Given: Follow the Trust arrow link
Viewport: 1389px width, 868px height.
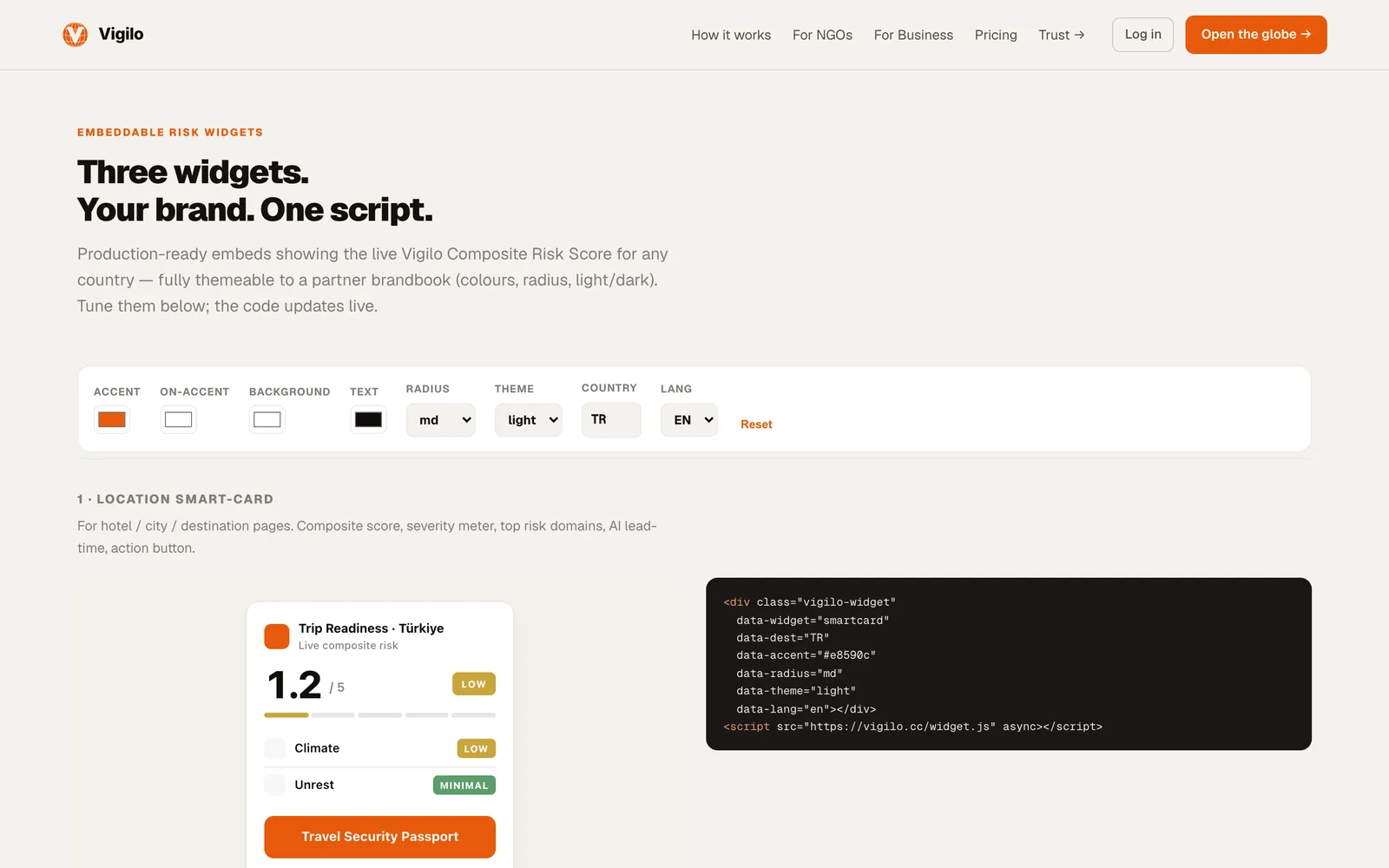Looking at the screenshot, I should (x=1061, y=35).
